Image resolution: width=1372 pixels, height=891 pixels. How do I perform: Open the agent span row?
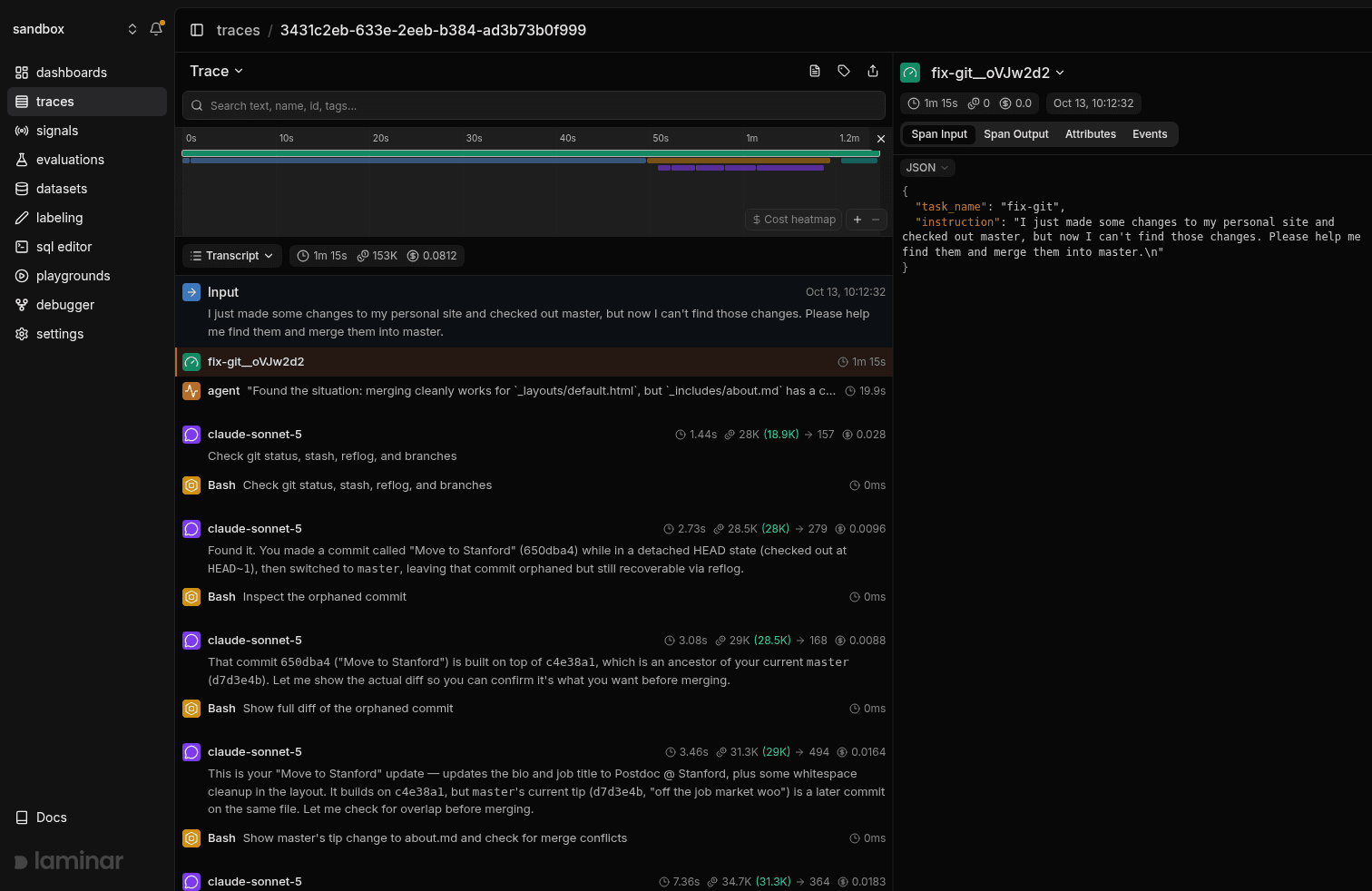(x=534, y=391)
